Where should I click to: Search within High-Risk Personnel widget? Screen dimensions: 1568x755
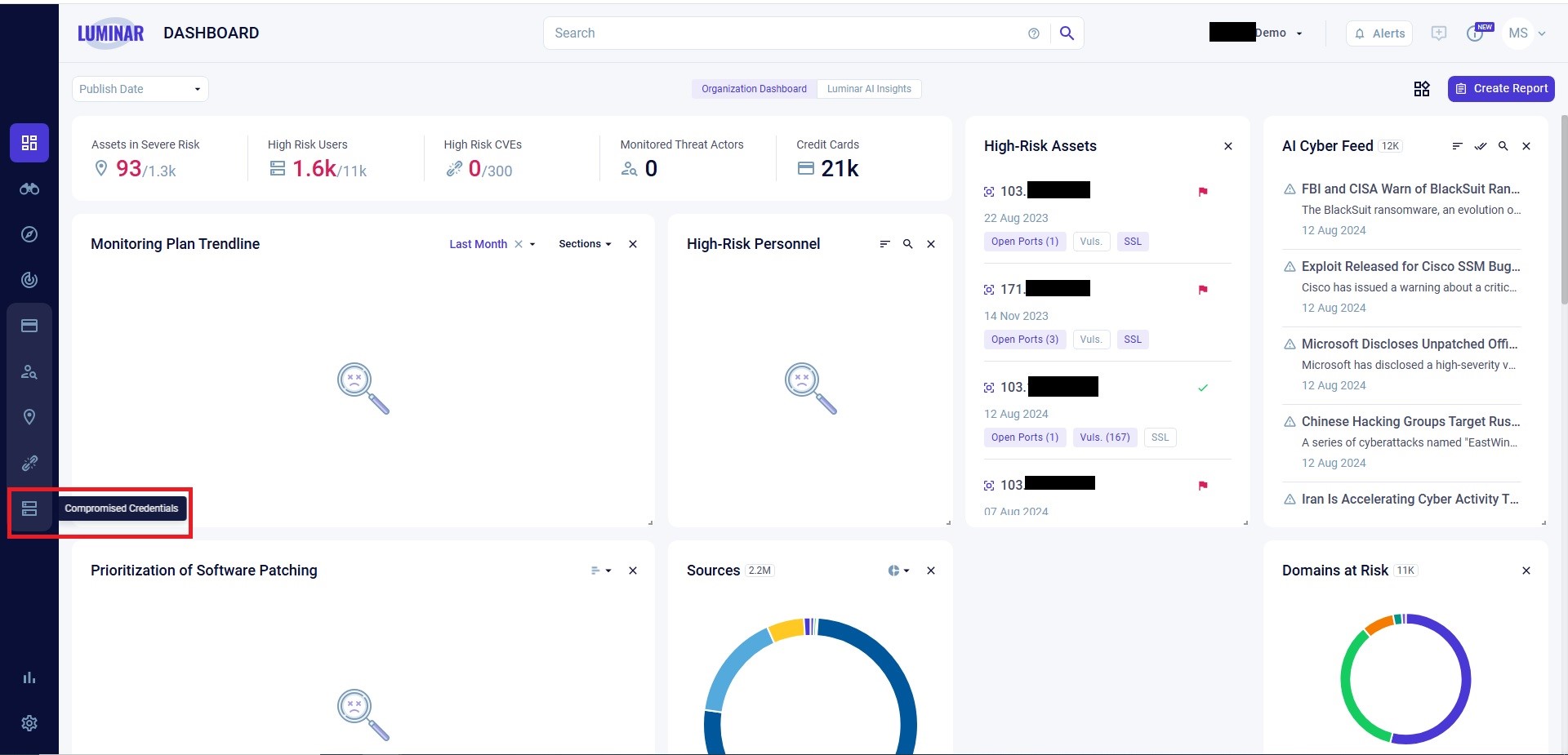click(907, 244)
